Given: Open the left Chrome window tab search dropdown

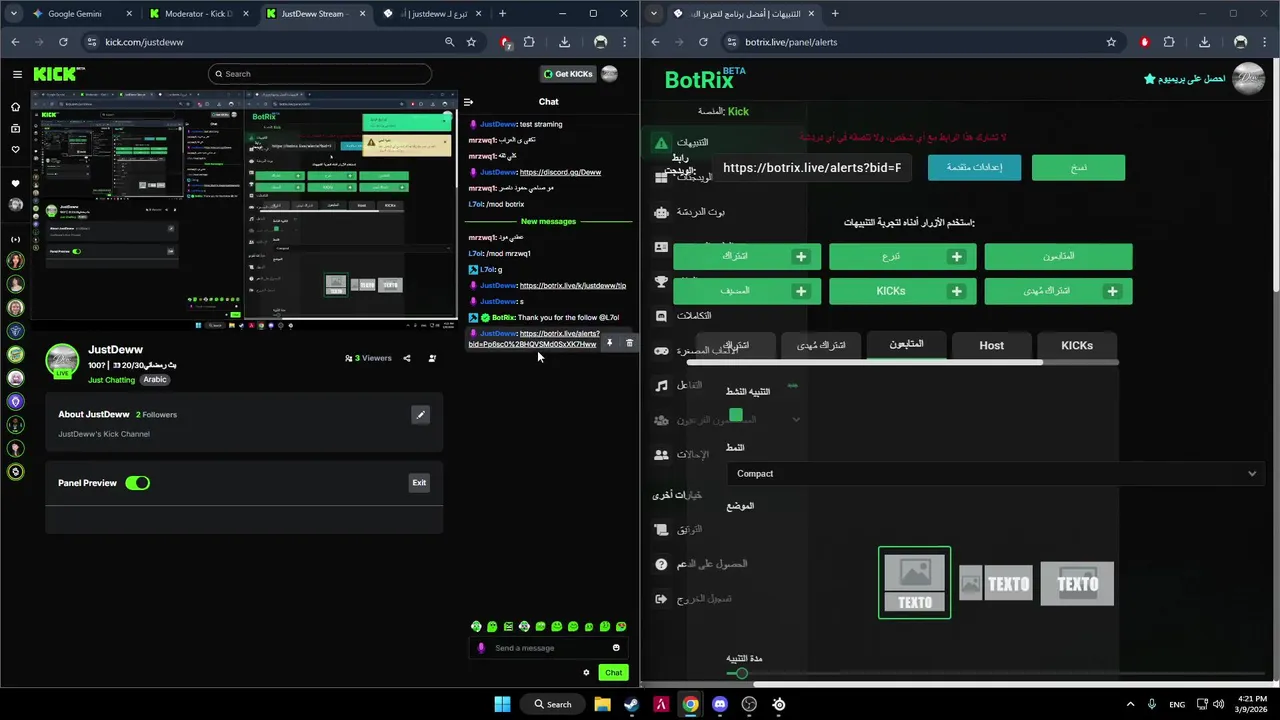Looking at the screenshot, I should [x=14, y=14].
